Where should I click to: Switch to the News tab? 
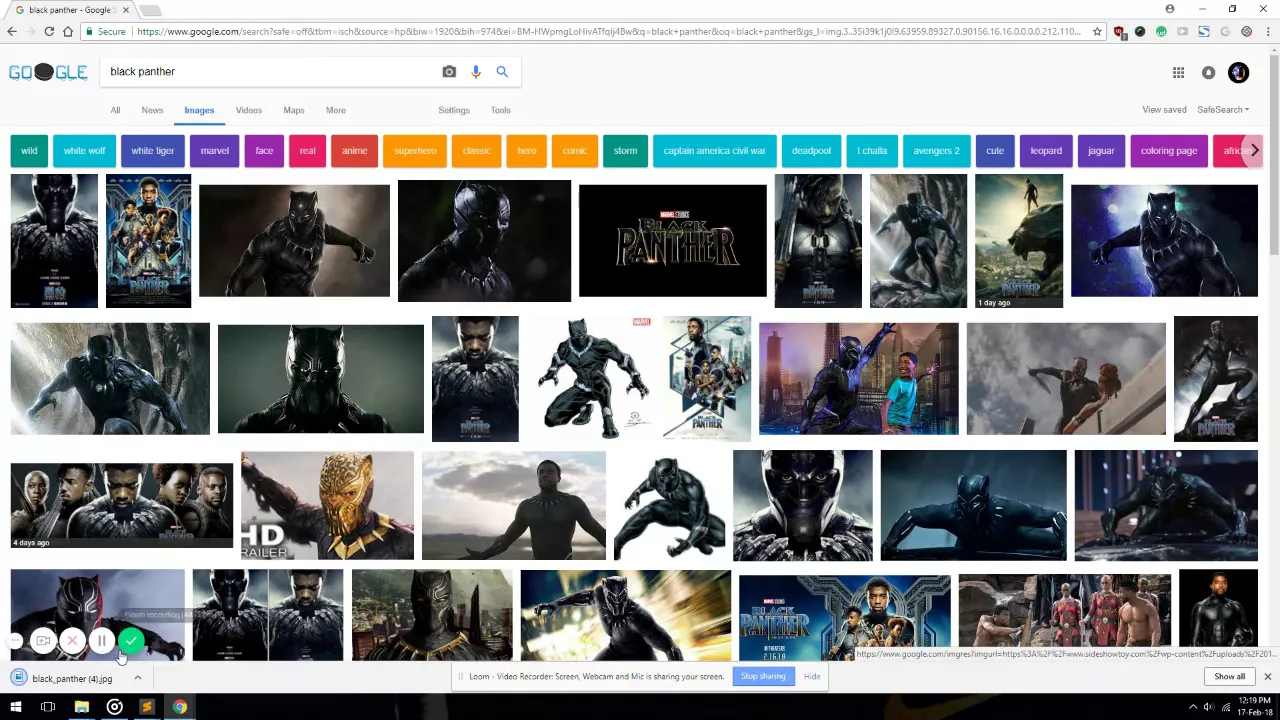click(152, 110)
